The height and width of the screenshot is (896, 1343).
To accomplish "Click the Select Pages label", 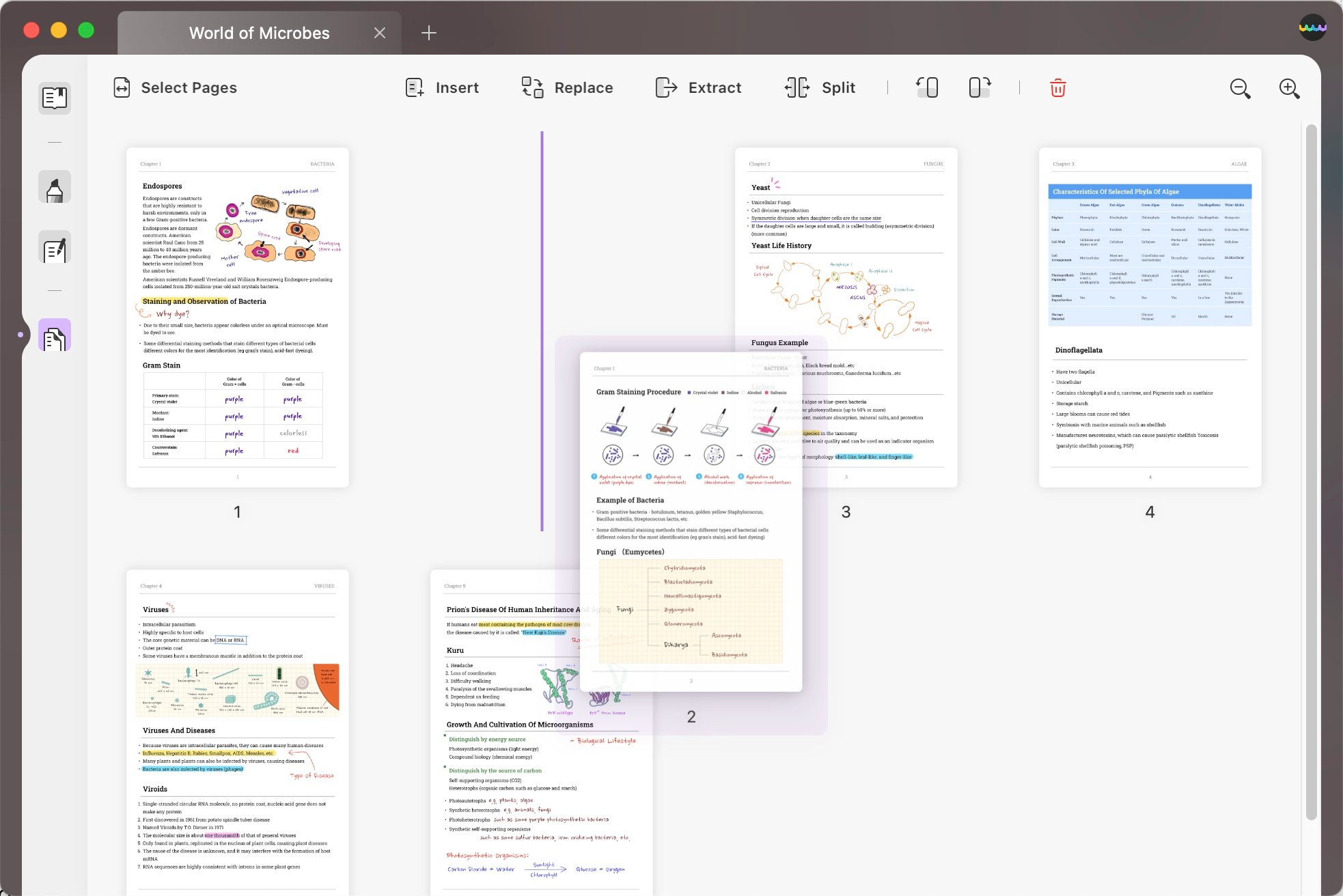I will point(189,87).
